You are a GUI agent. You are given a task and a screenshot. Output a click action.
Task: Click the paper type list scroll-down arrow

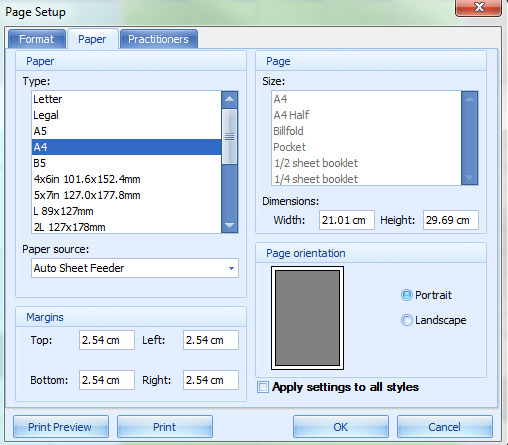click(229, 225)
